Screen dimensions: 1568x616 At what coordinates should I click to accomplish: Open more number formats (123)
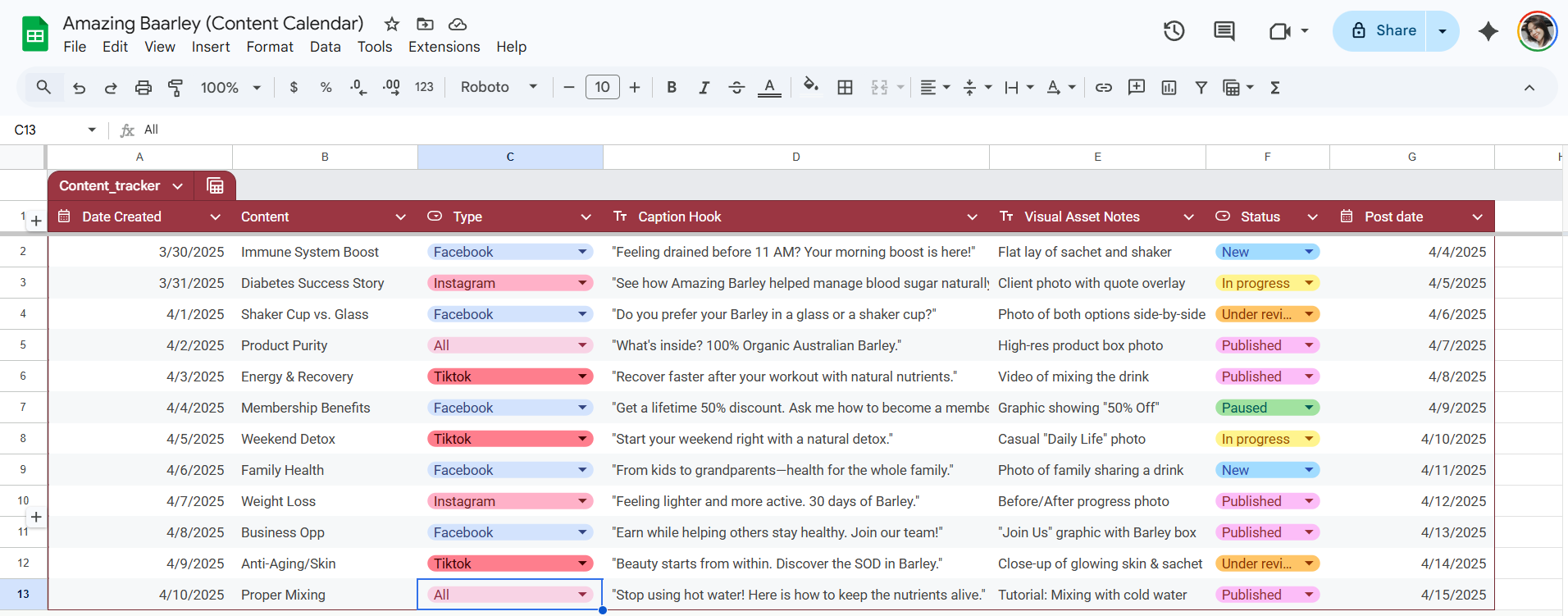click(424, 87)
